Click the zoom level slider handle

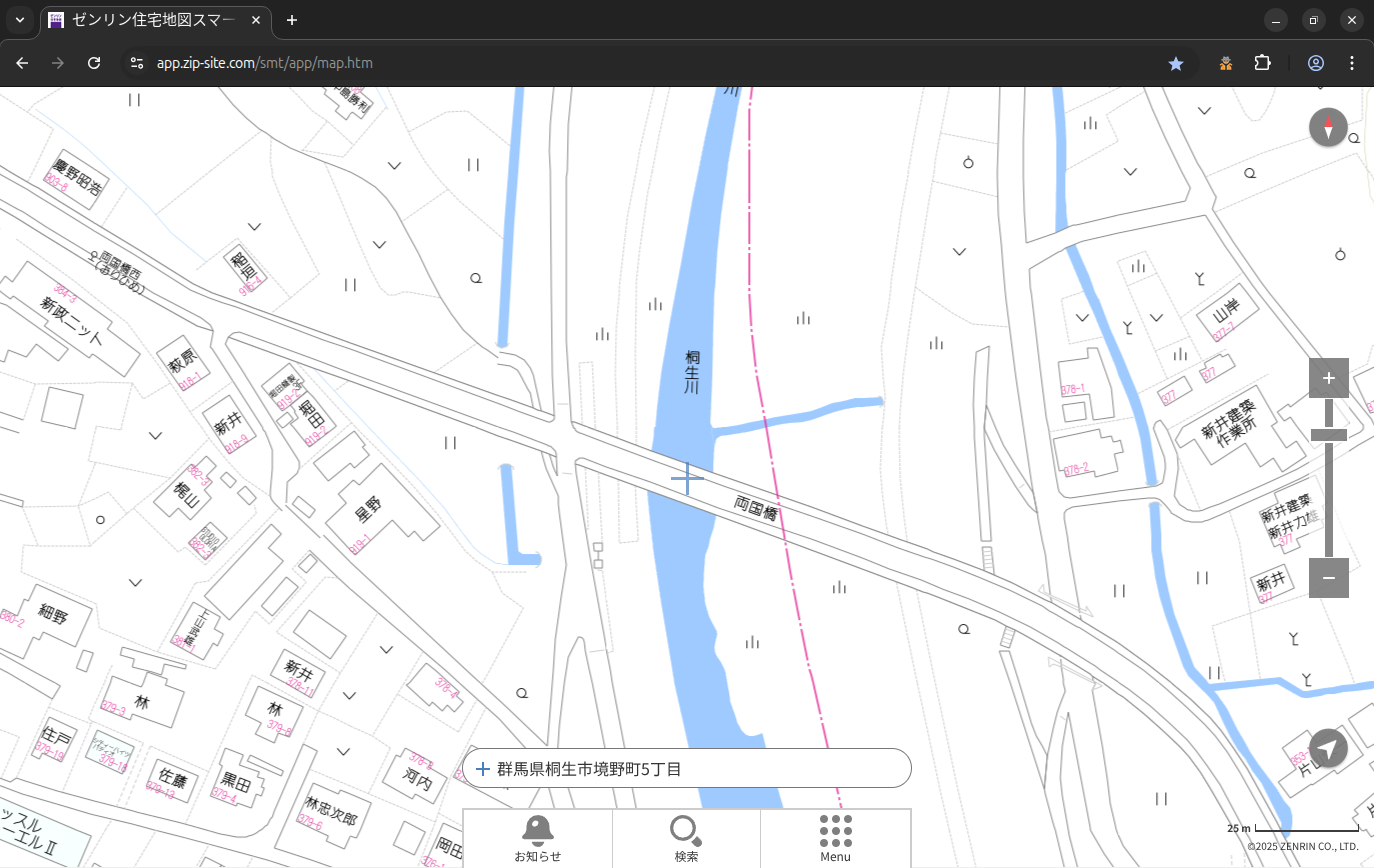pyautogui.click(x=1328, y=434)
